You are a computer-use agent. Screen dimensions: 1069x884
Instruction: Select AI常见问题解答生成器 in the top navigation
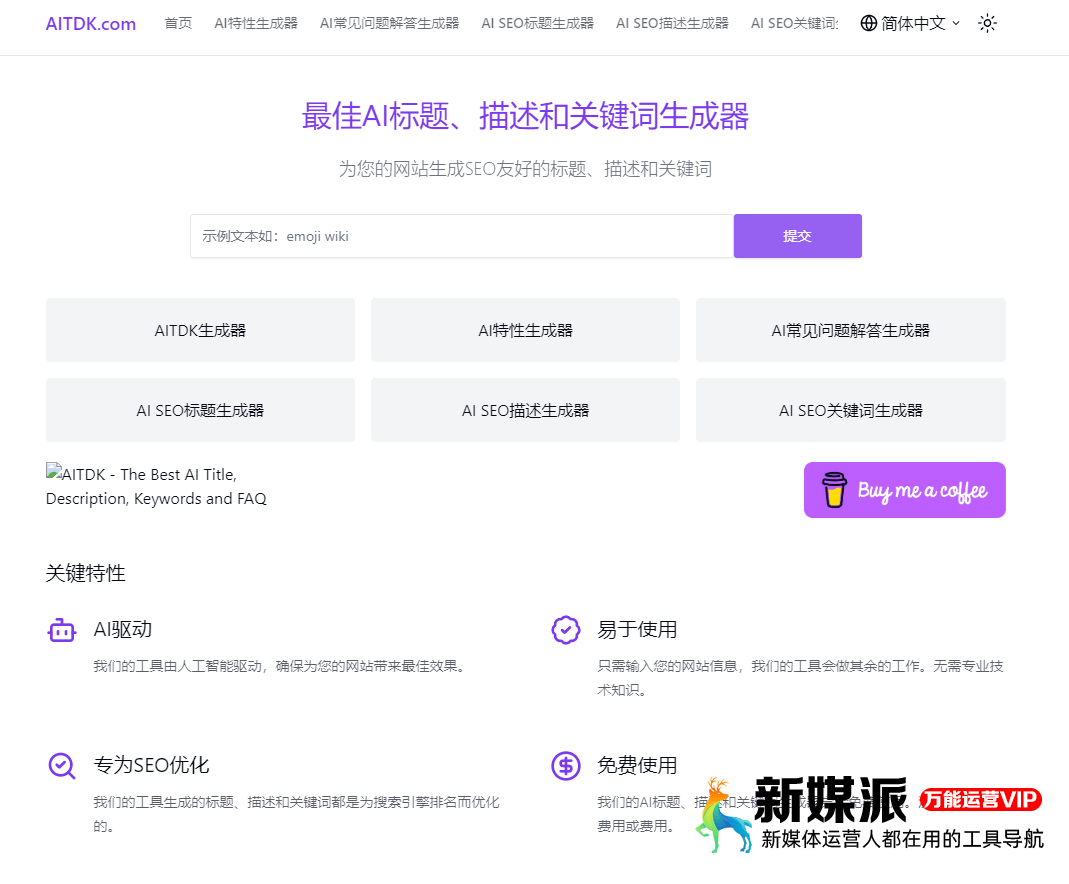(x=390, y=23)
